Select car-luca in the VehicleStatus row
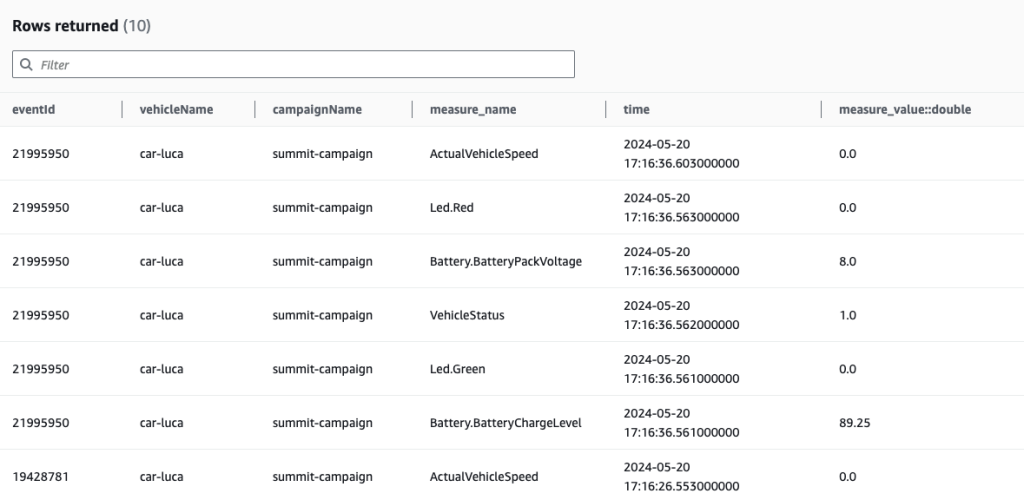 point(161,315)
